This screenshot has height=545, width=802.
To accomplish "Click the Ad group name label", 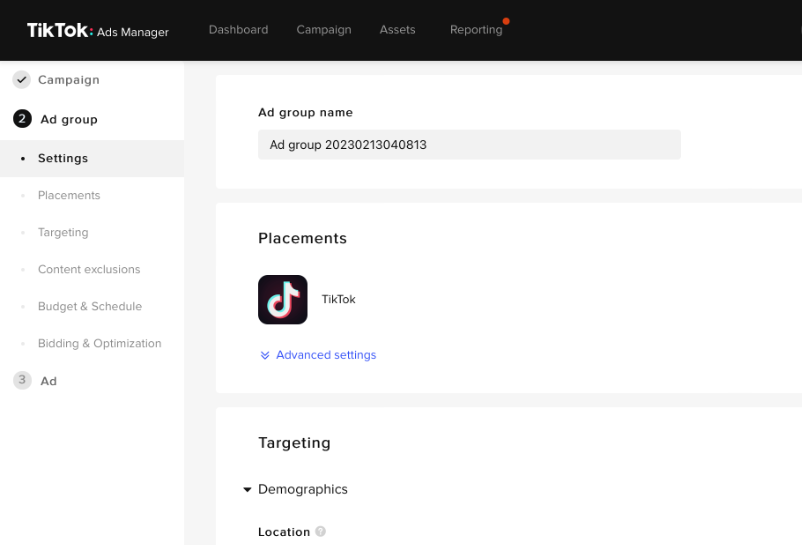I will pyautogui.click(x=305, y=112).
